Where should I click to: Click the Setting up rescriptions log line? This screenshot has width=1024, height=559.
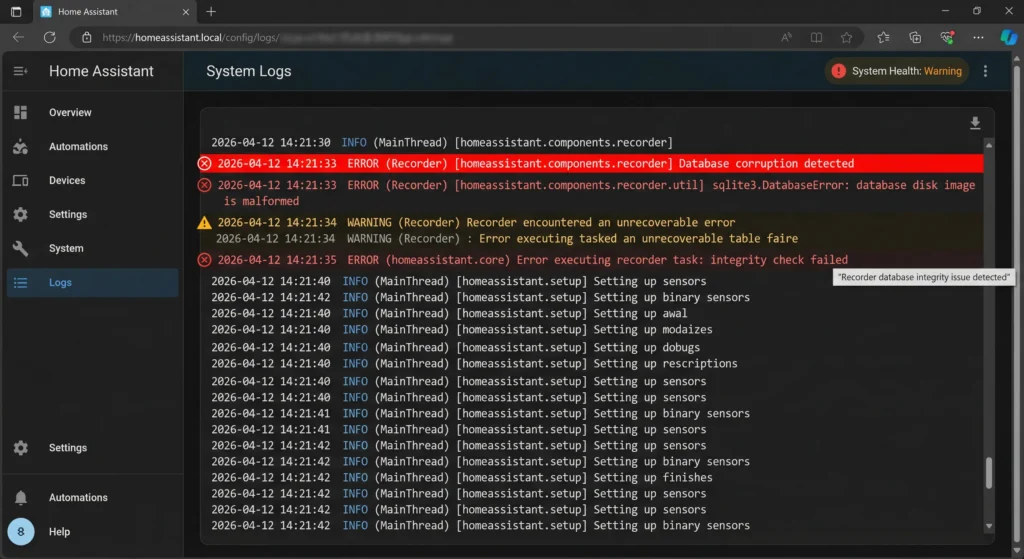(x=474, y=364)
